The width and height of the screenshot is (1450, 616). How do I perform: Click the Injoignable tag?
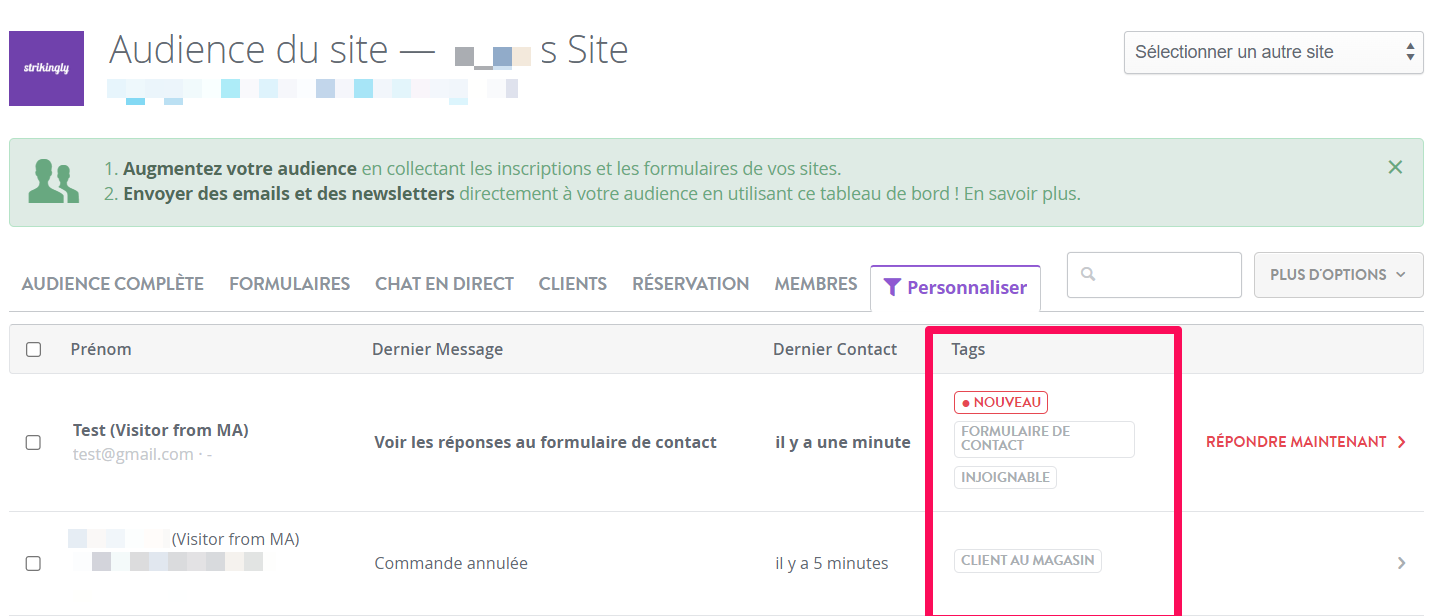click(1005, 477)
